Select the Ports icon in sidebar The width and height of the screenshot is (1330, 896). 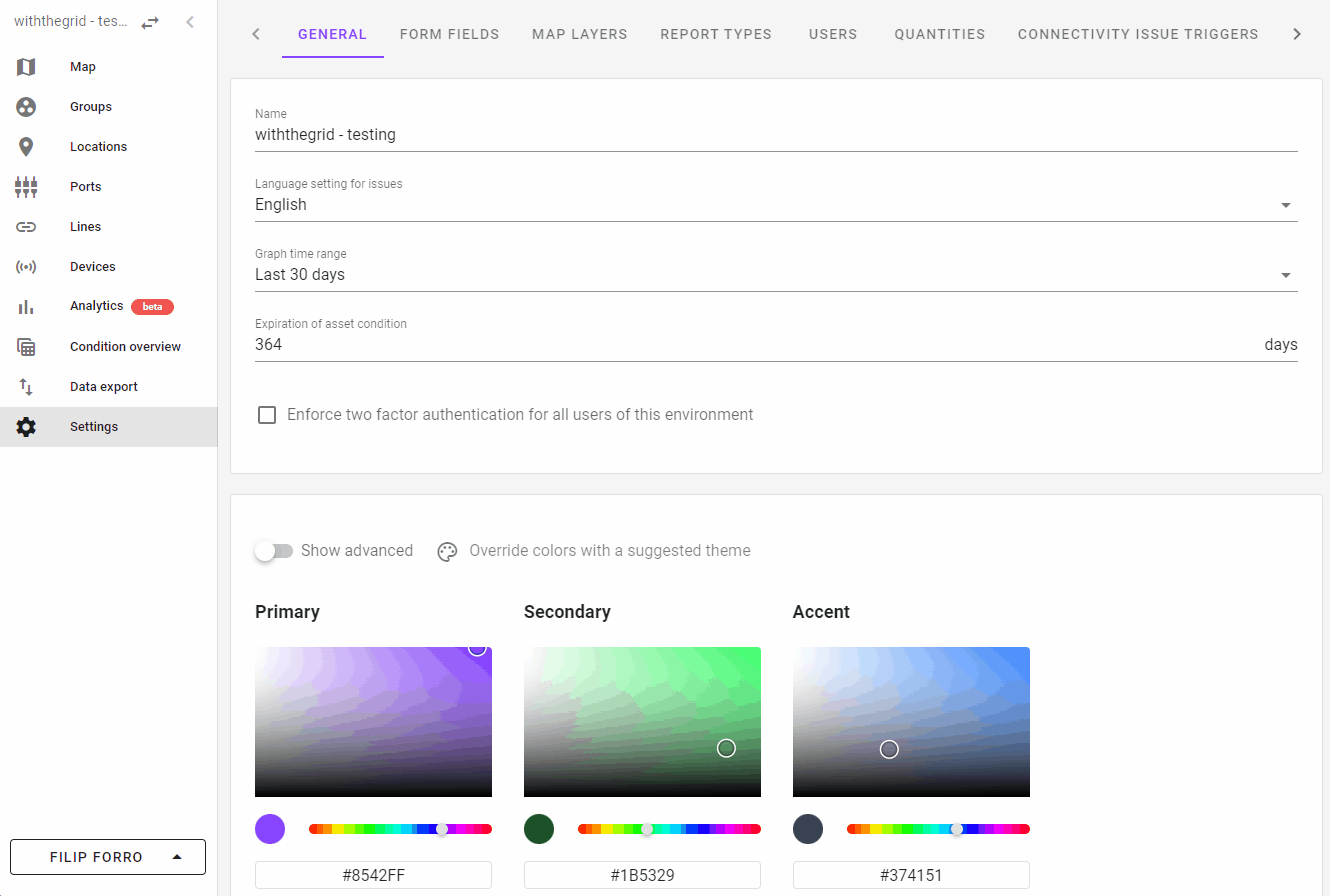(26, 187)
